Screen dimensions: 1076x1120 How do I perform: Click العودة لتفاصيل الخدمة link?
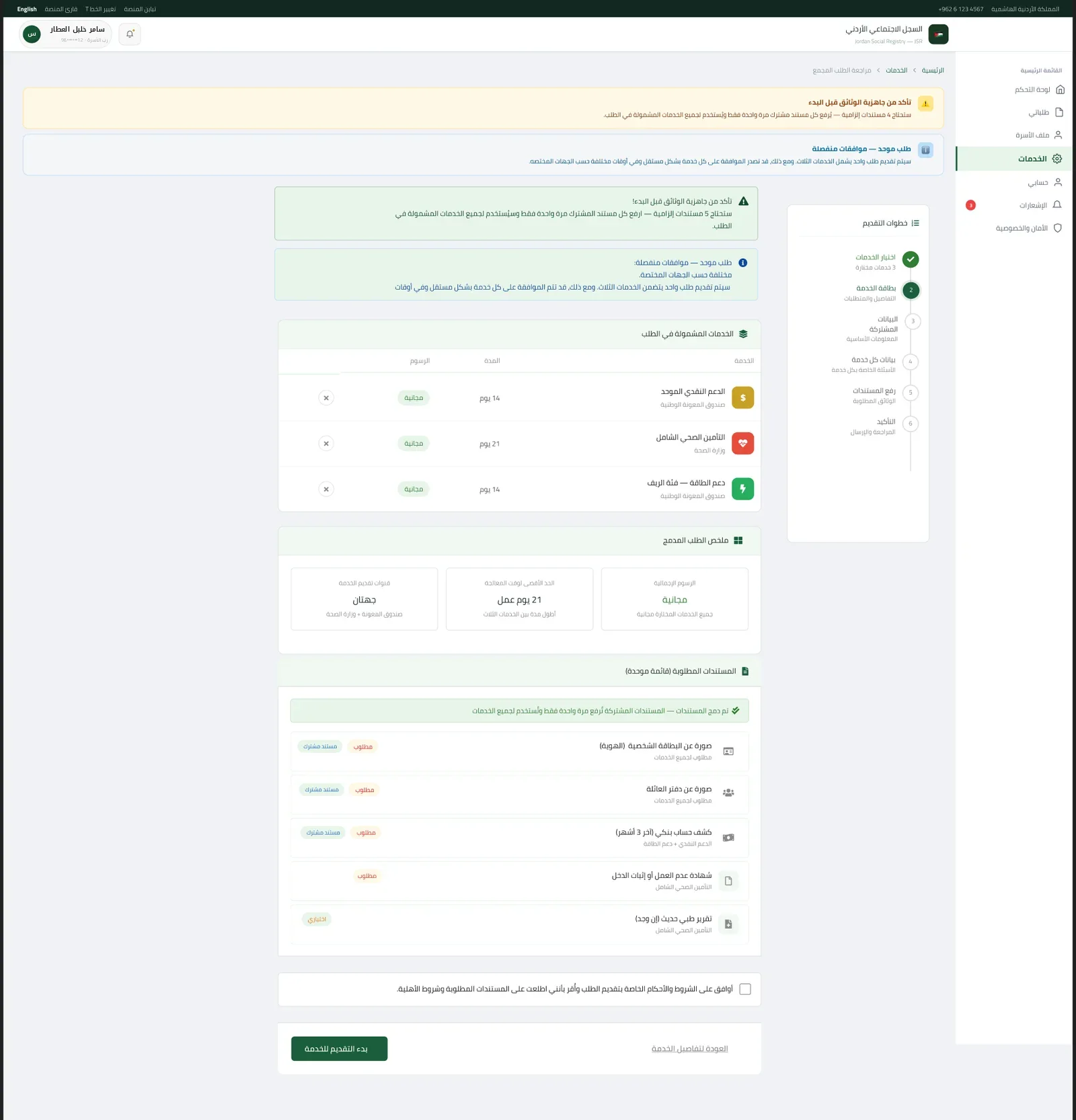click(690, 1049)
